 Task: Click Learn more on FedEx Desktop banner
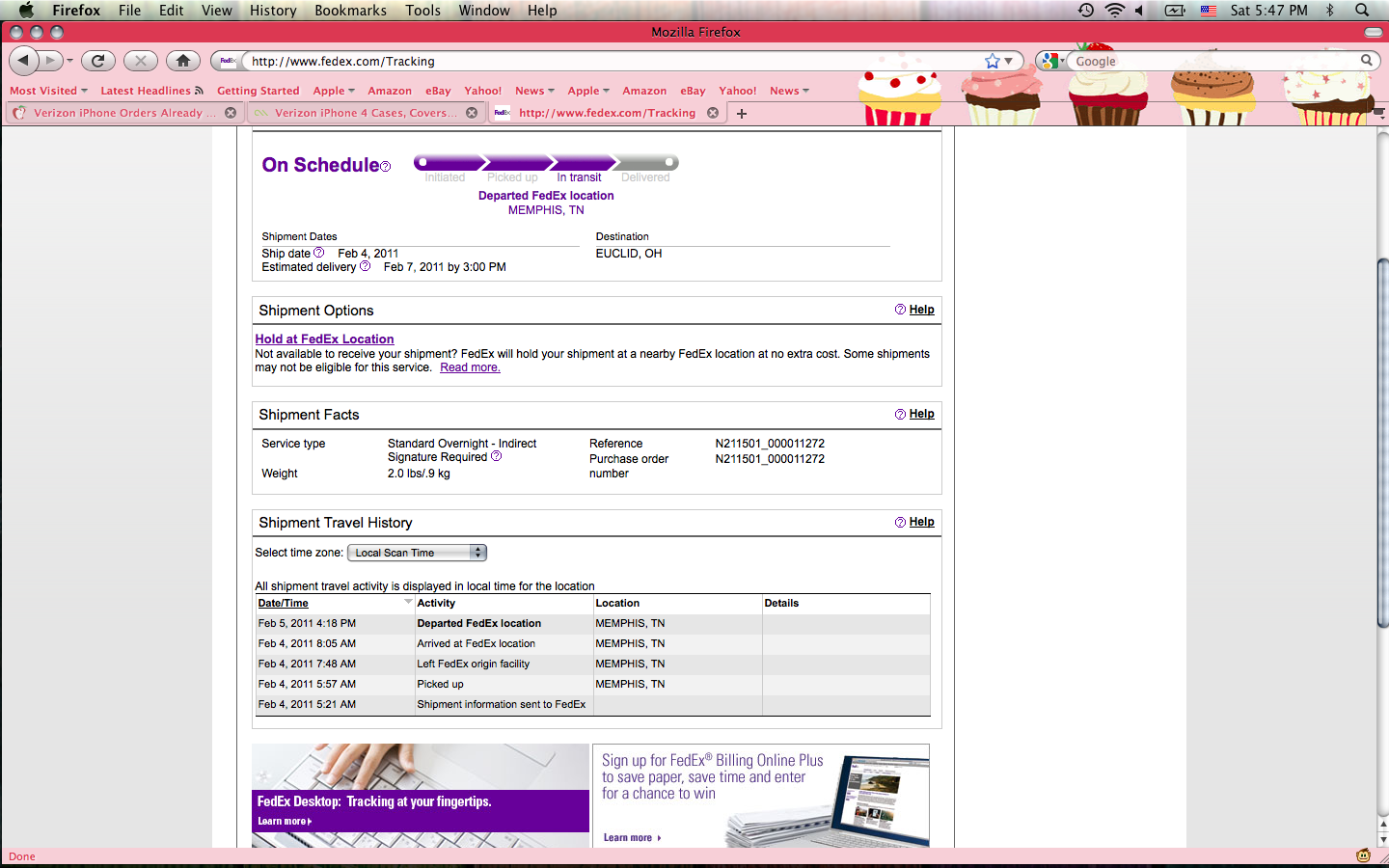coord(284,822)
